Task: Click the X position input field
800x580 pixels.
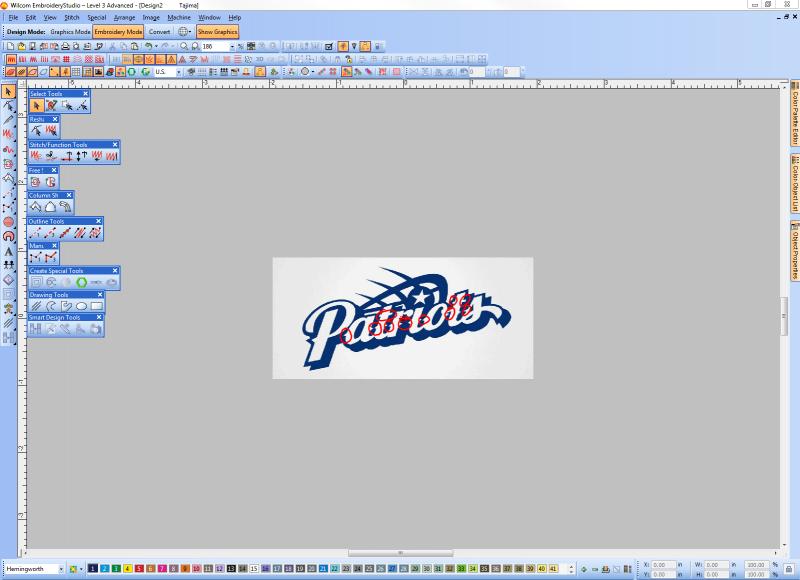Action: (x=663, y=565)
